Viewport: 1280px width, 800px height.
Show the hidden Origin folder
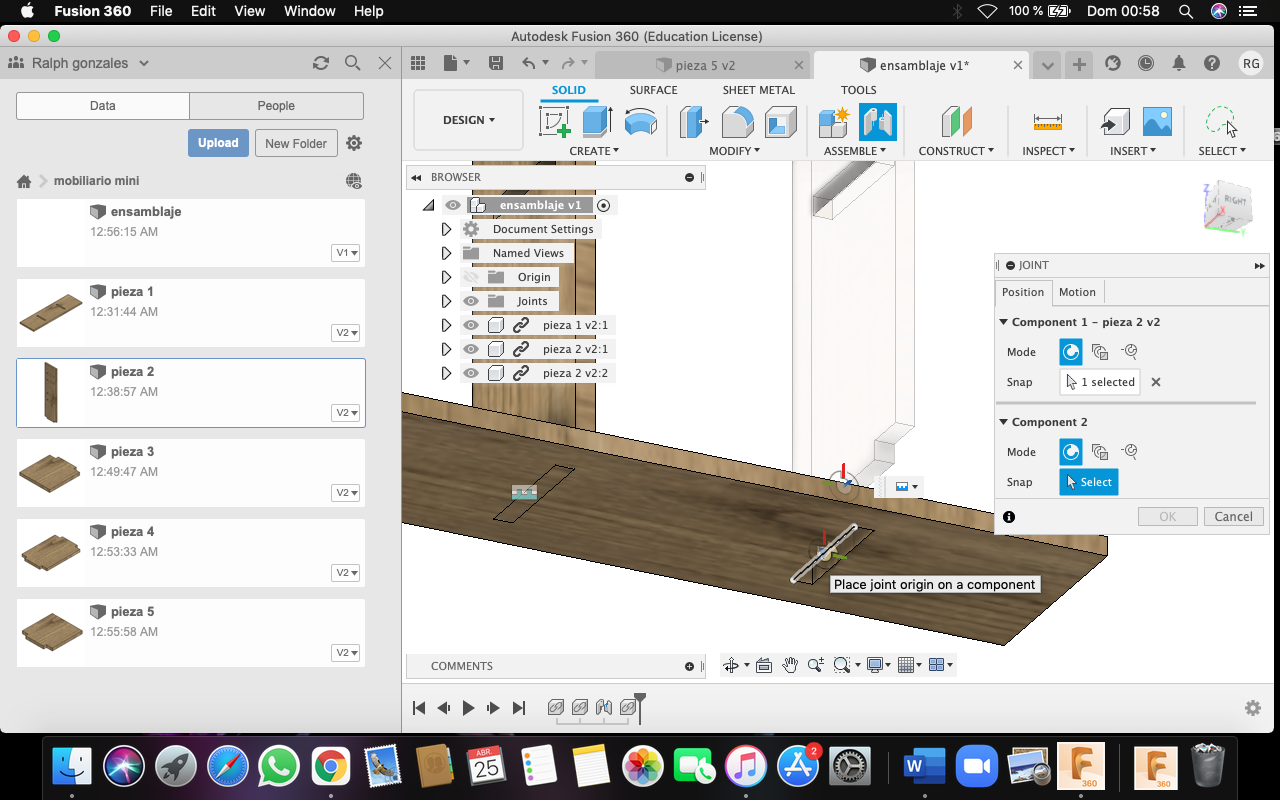[x=471, y=277]
